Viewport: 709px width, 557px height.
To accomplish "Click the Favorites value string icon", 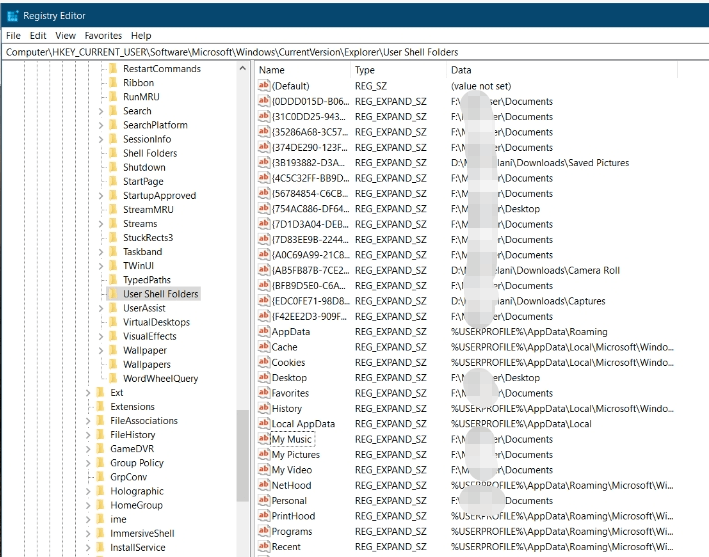I will point(264,393).
